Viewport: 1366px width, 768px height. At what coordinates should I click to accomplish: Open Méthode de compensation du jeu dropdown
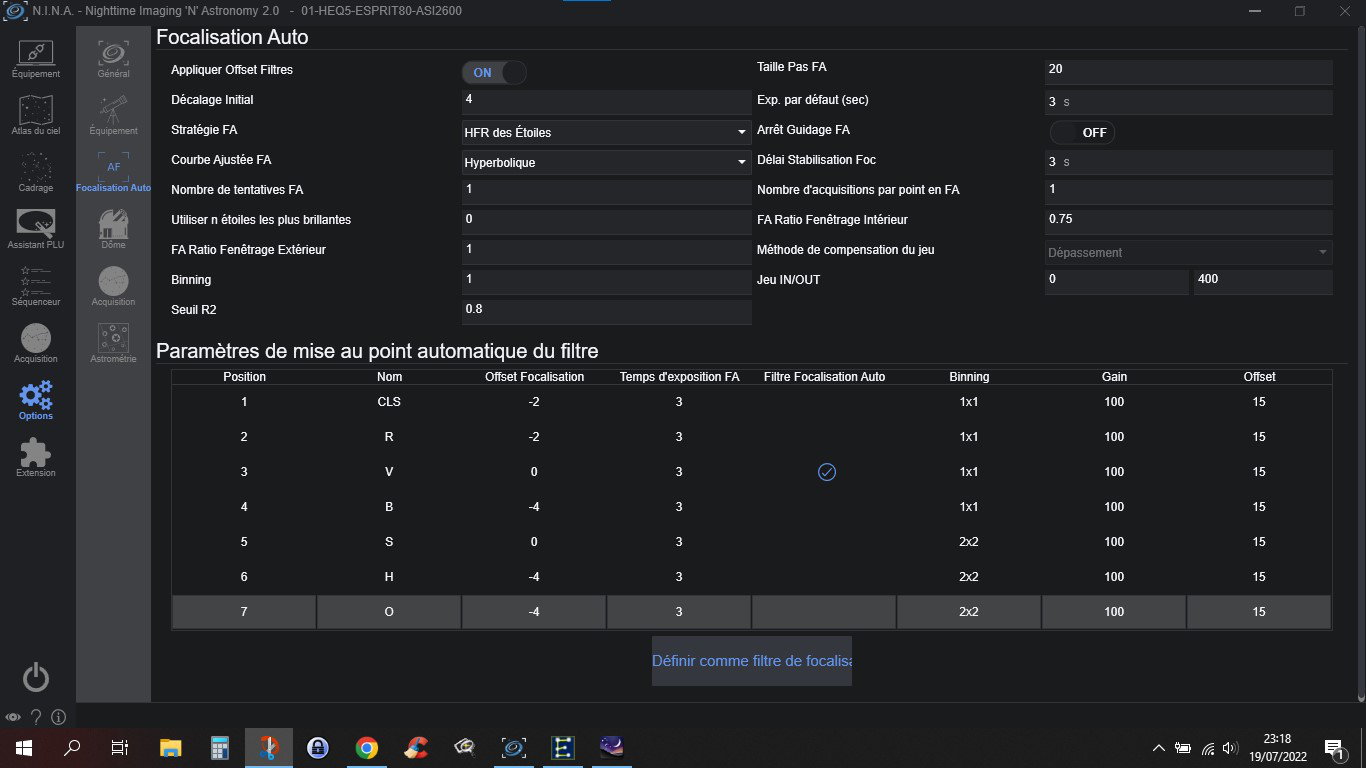[x=1189, y=253]
